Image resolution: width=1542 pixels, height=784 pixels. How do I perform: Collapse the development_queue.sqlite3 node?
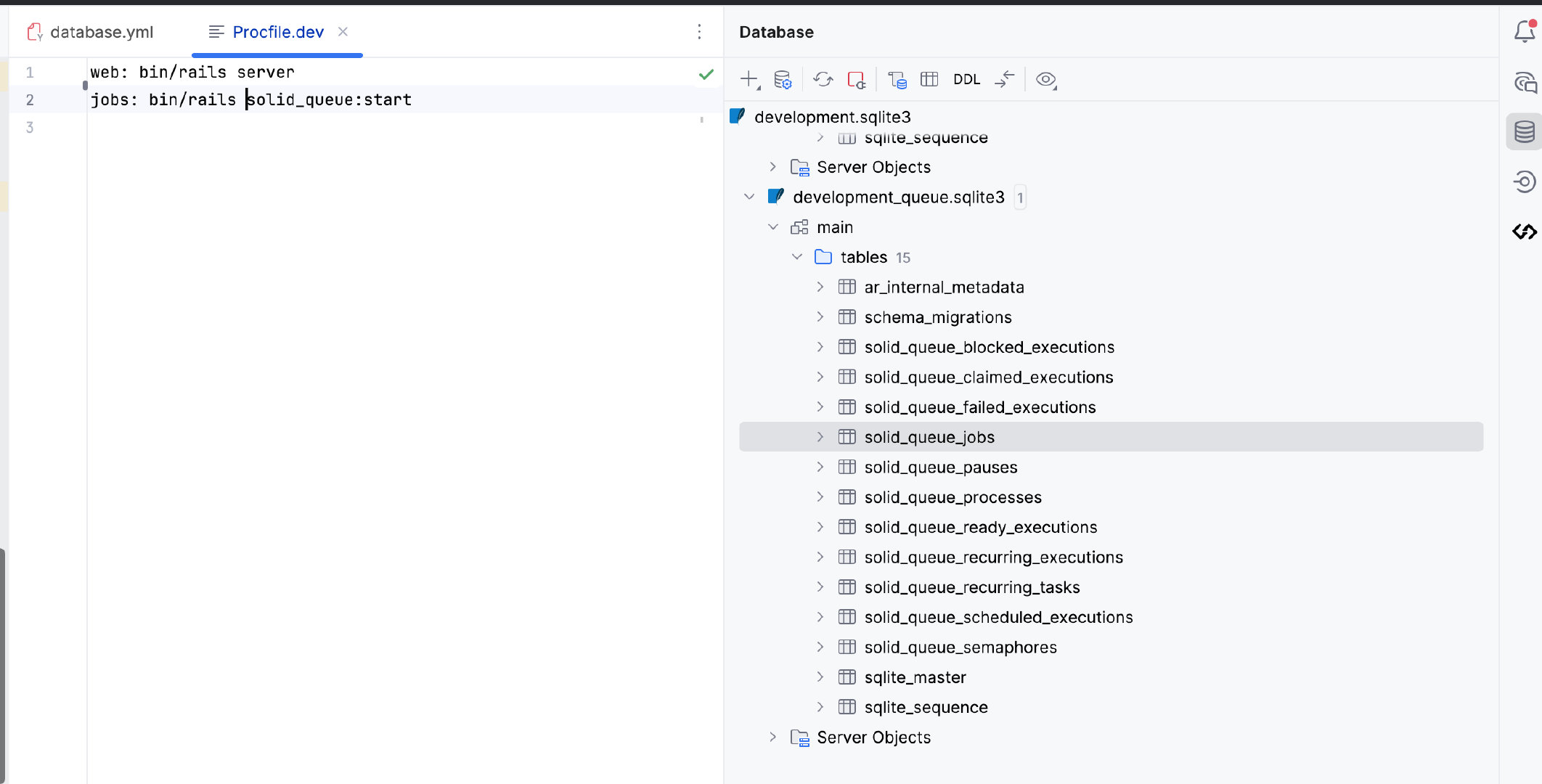tap(749, 197)
